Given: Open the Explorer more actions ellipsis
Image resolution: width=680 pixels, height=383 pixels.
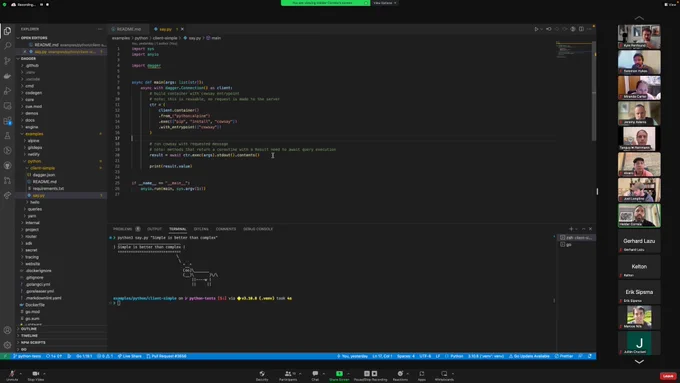Looking at the screenshot, I should [x=100, y=29].
